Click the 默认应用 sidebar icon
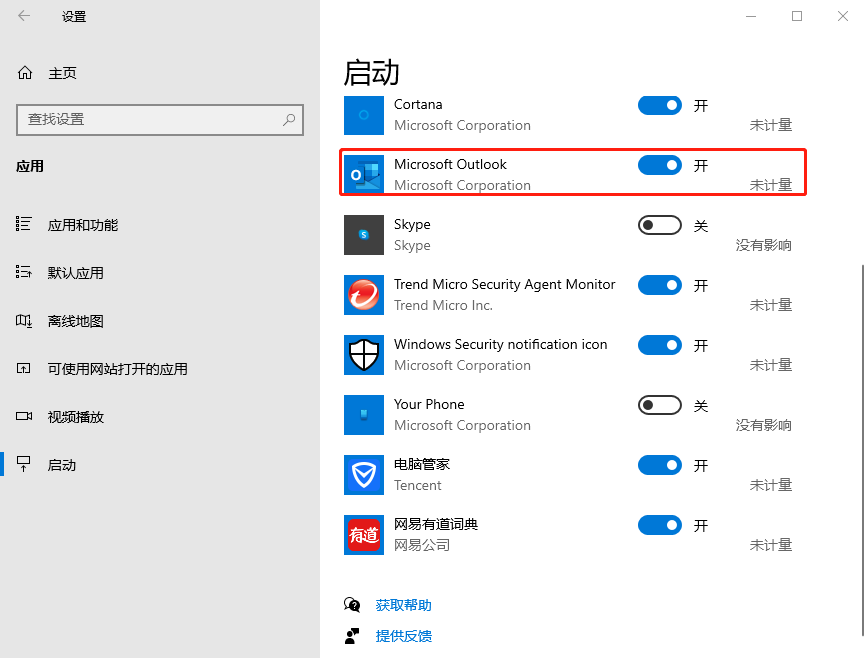The image size is (866, 658). point(23,272)
